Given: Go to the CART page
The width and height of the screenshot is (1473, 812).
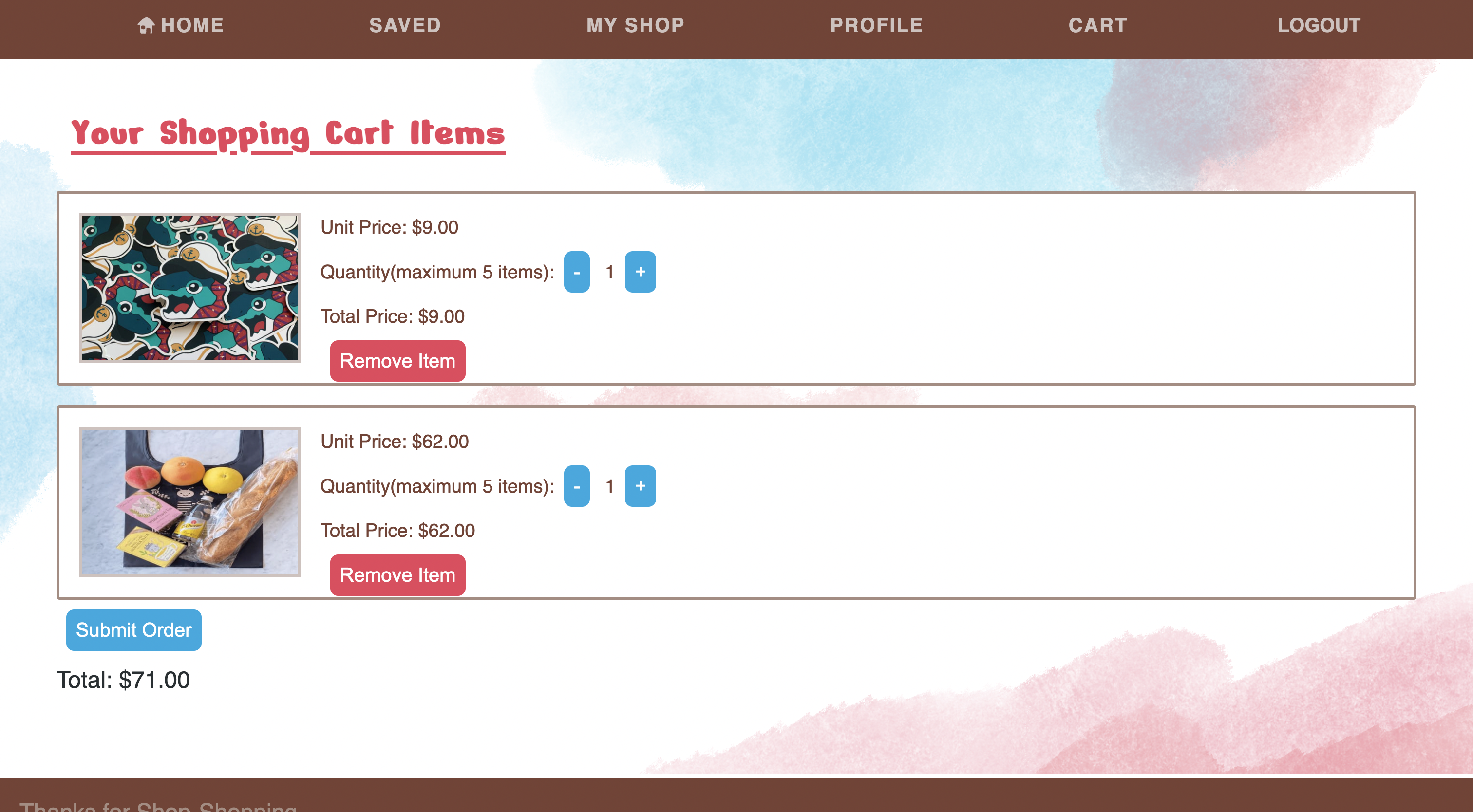Looking at the screenshot, I should 1098,24.
